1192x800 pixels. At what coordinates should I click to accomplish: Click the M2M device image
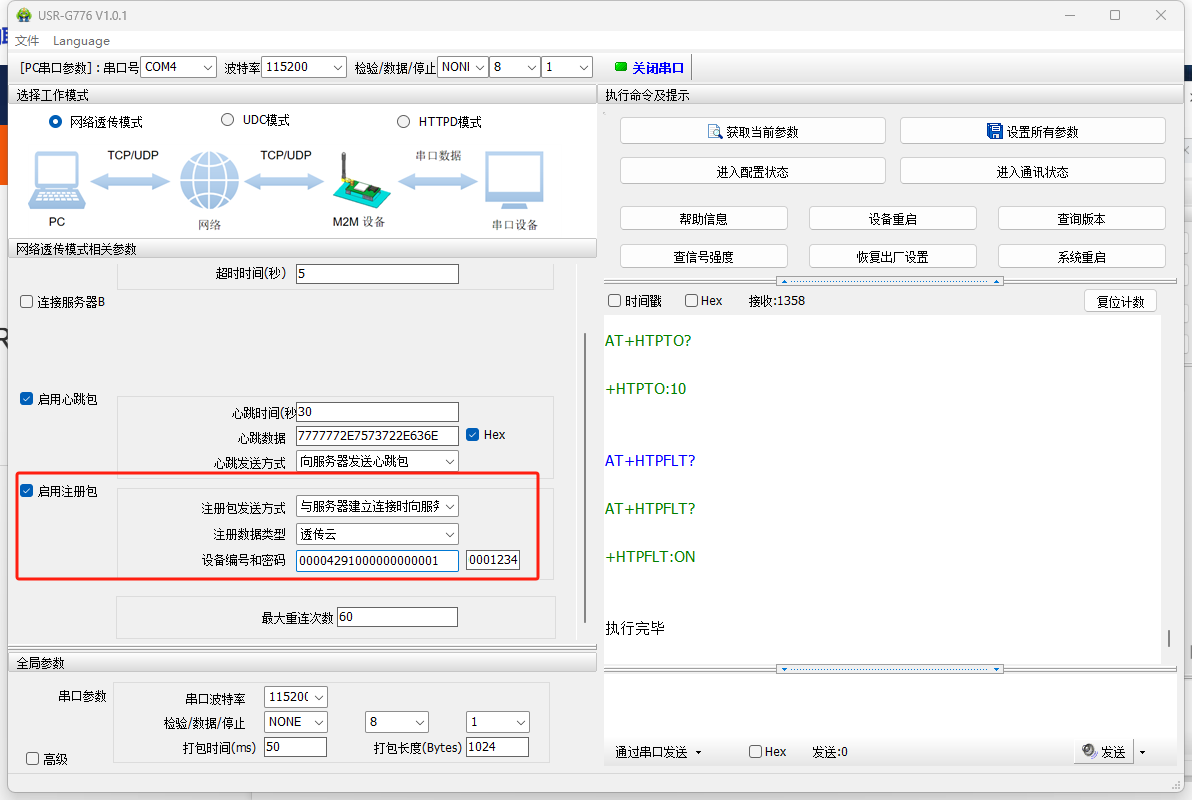click(358, 186)
